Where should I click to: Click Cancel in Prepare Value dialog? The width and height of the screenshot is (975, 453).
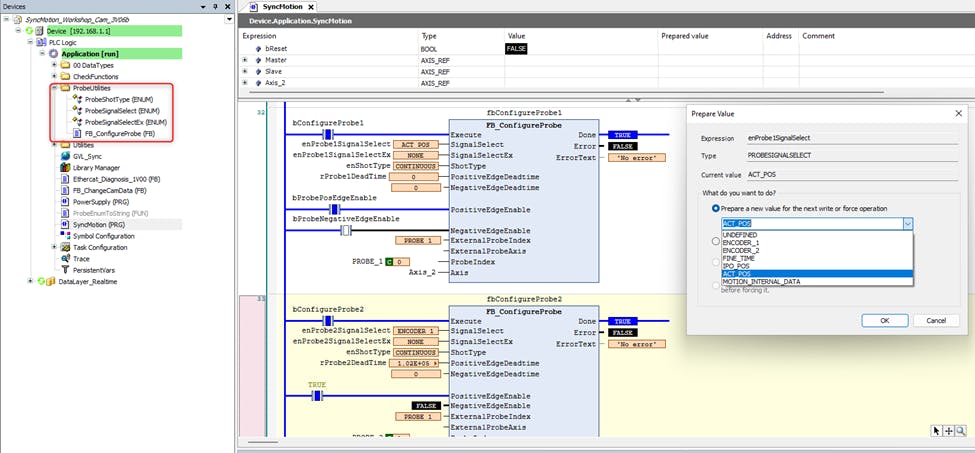936,320
